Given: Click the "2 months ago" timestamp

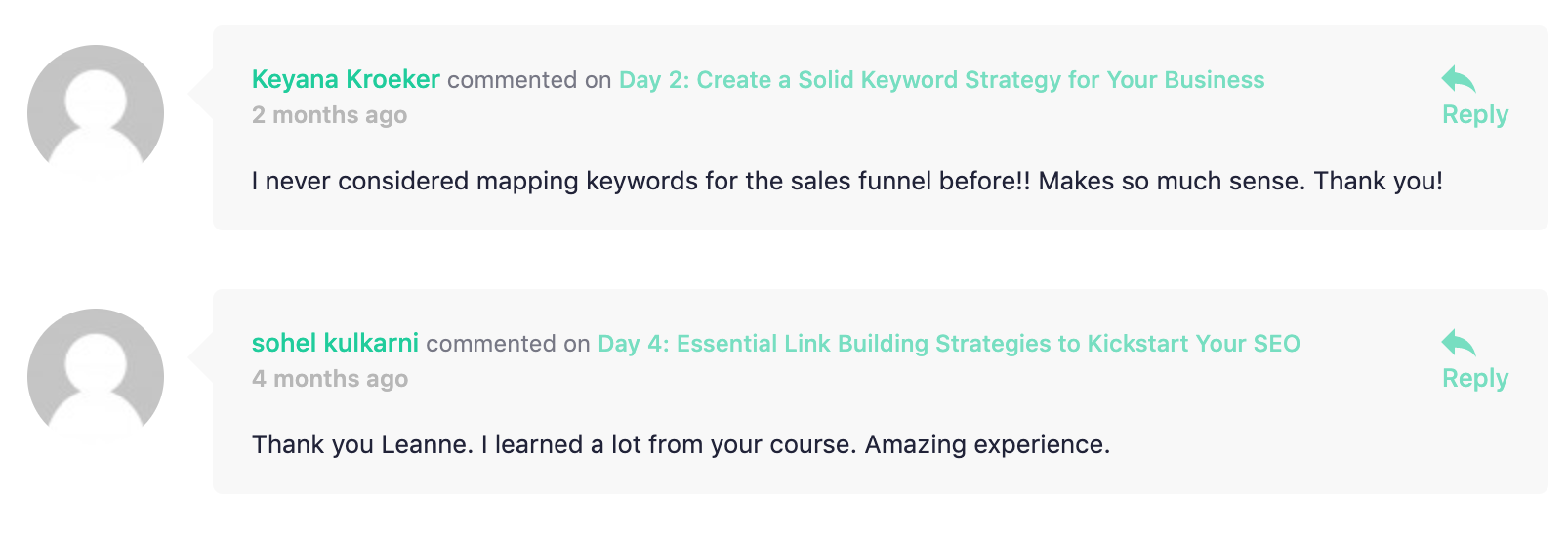Looking at the screenshot, I should pos(329,115).
